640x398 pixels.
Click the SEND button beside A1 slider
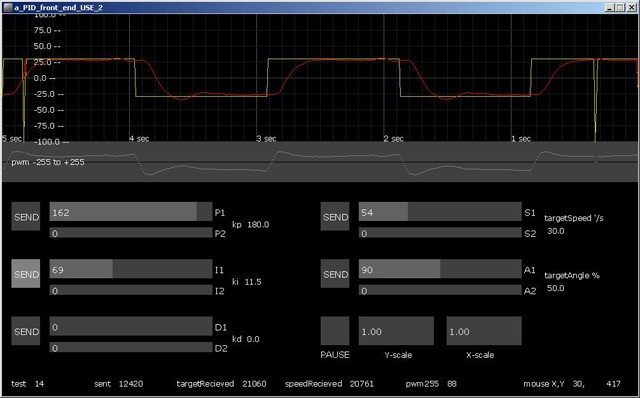tap(335, 273)
